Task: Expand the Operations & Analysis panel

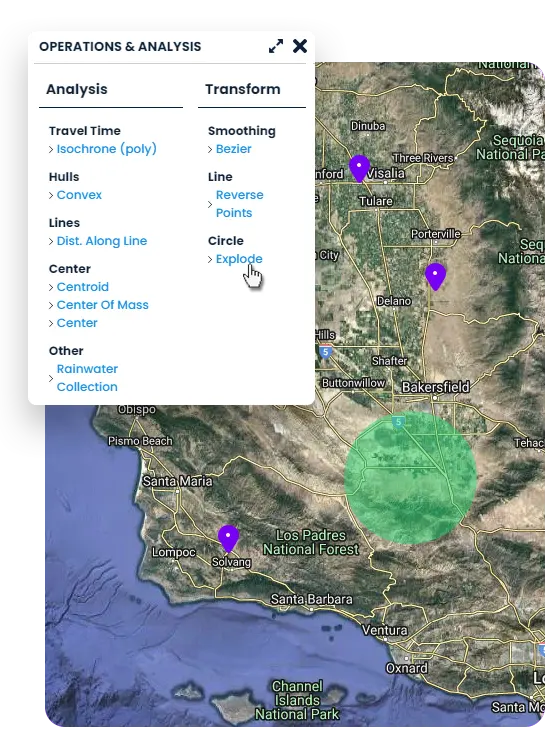Action: [276, 46]
